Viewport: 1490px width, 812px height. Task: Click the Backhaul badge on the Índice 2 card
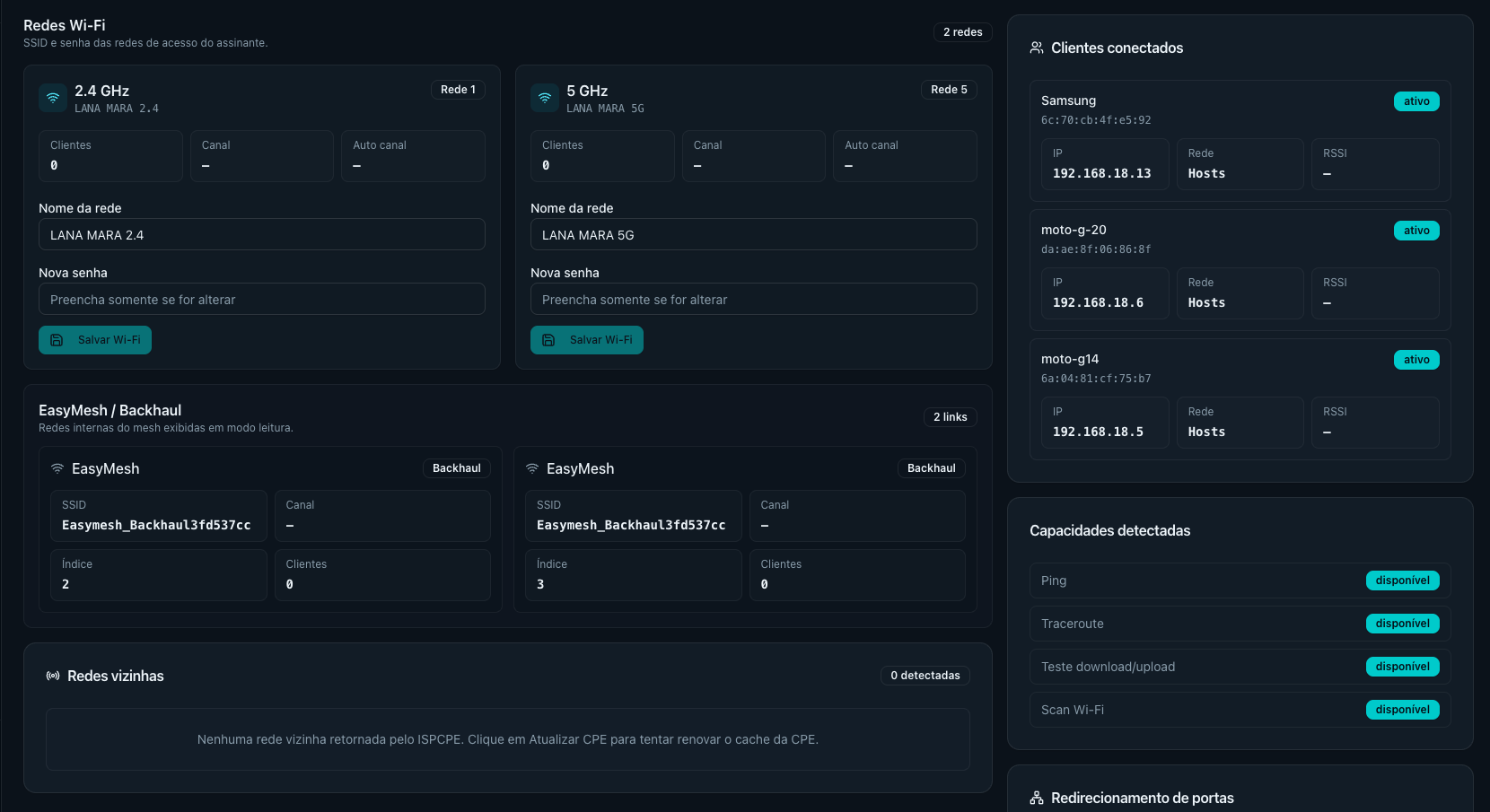click(457, 468)
